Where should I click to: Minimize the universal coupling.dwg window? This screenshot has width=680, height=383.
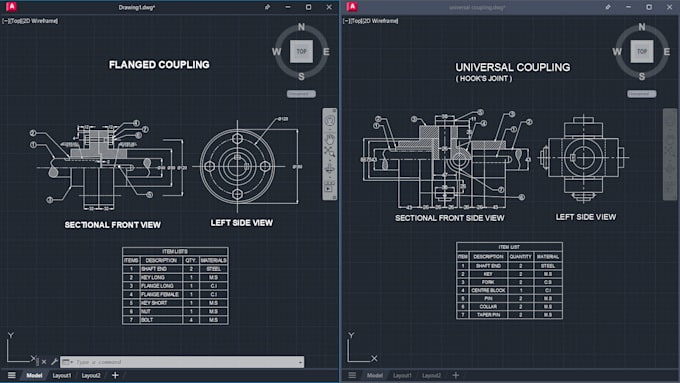(628, 7)
